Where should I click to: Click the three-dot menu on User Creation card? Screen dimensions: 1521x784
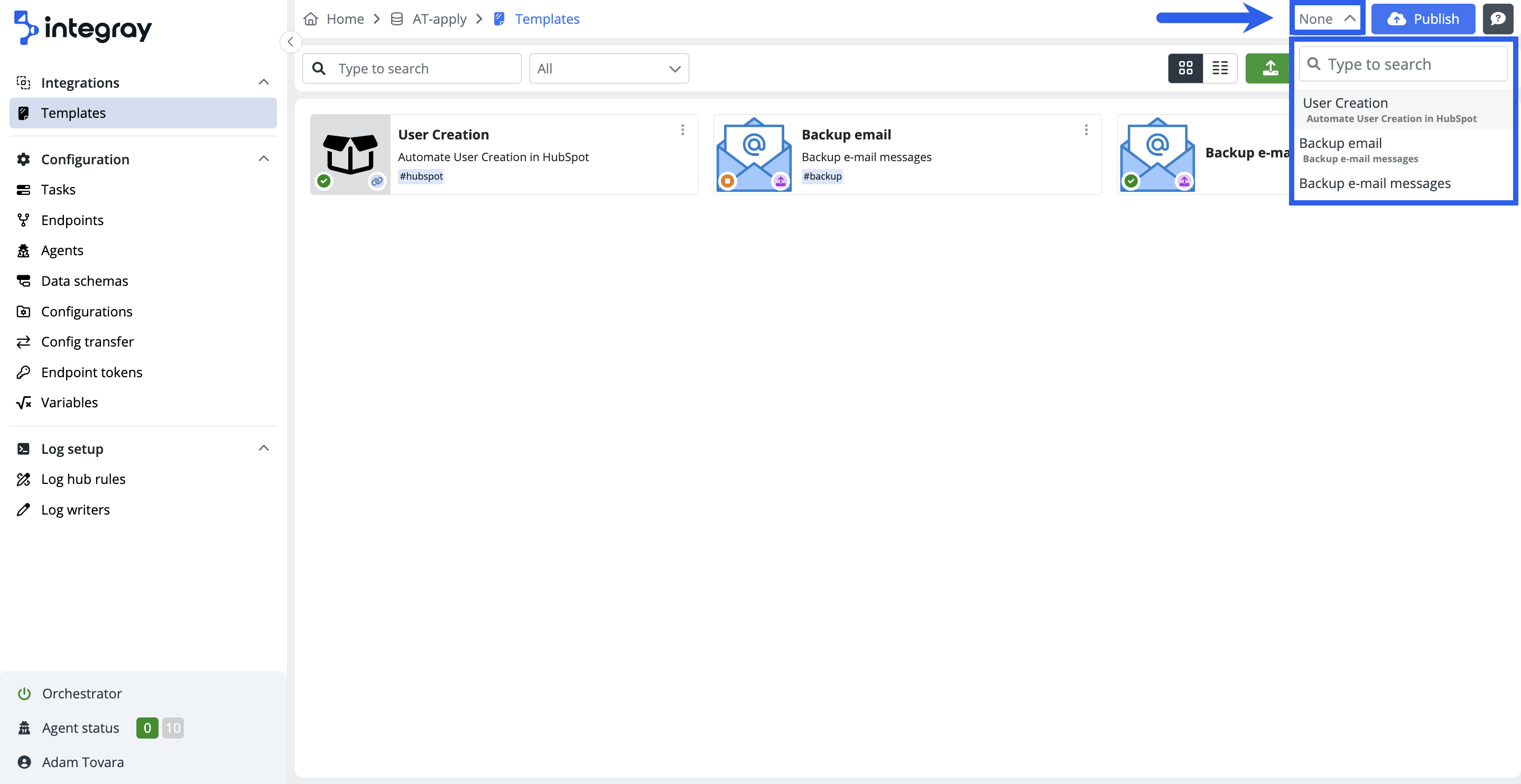(x=683, y=130)
